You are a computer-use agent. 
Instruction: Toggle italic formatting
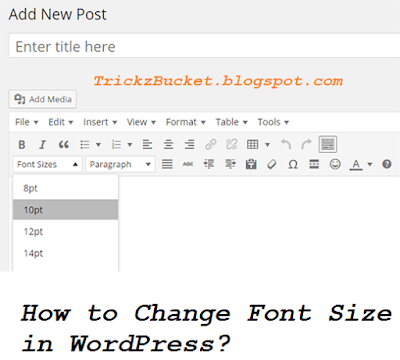coord(42,145)
